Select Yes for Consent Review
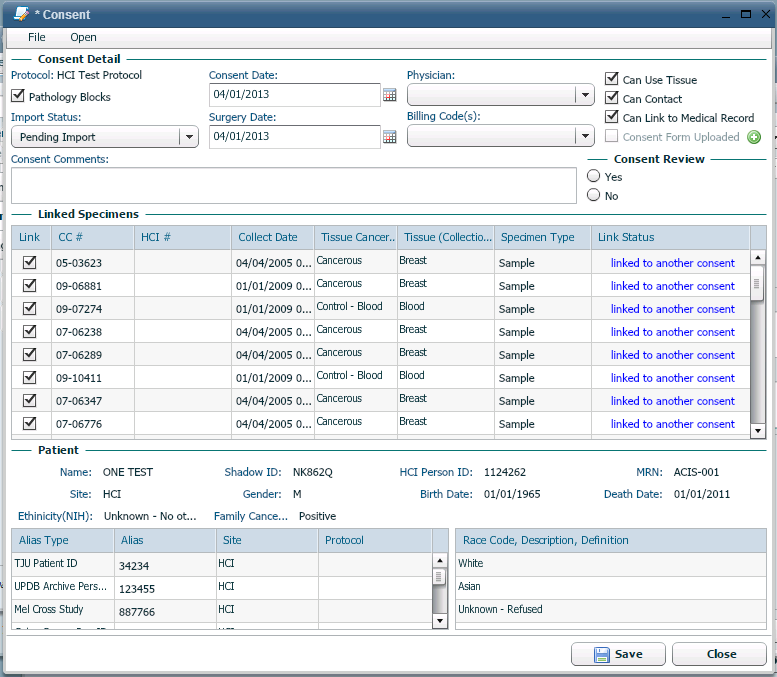 [593, 176]
